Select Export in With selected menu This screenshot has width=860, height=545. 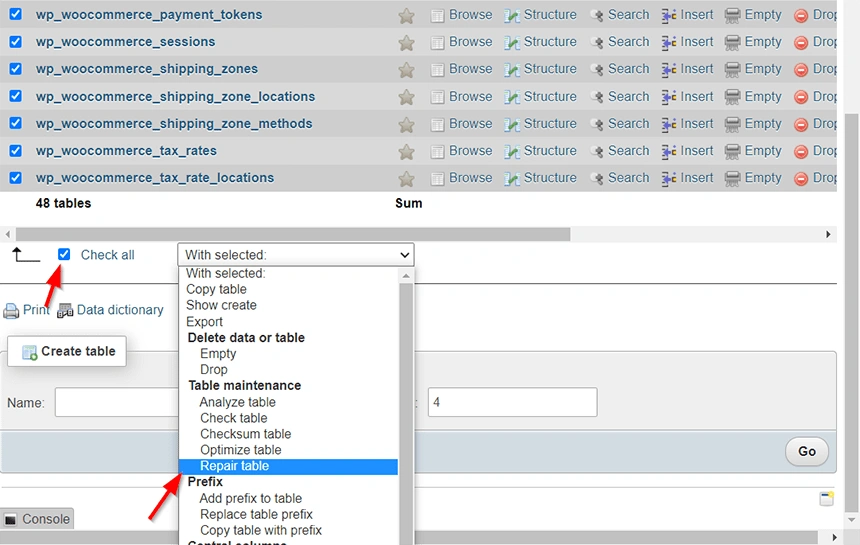[205, 322]
